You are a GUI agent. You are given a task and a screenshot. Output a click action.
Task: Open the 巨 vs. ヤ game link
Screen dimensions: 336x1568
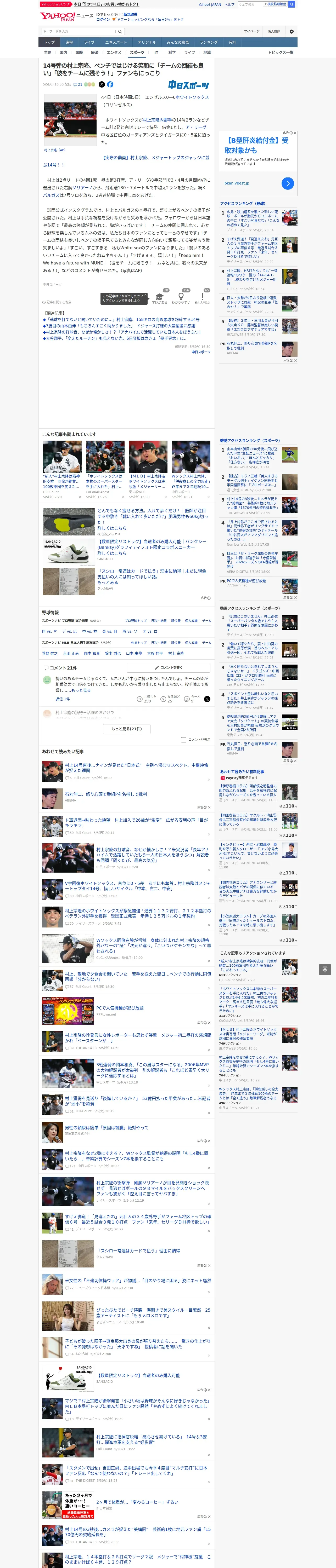pos(49,631)
